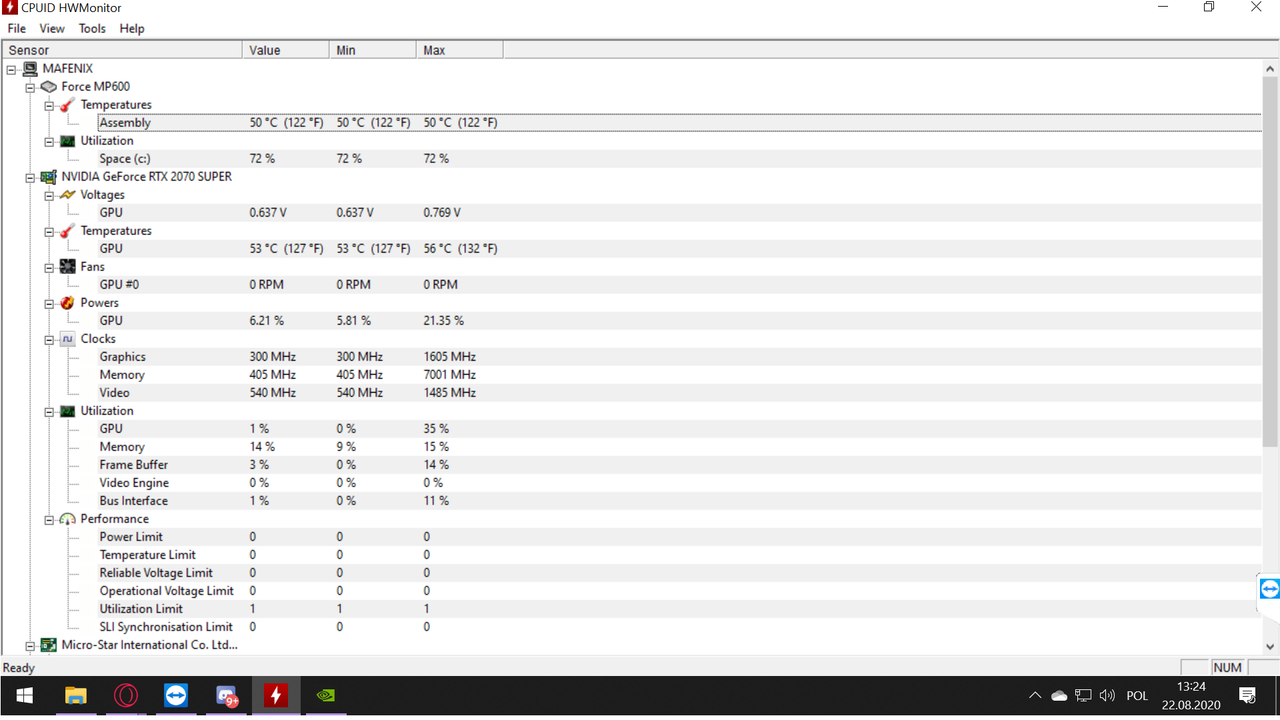Open Opera browser from taskbar

(125, 695)
